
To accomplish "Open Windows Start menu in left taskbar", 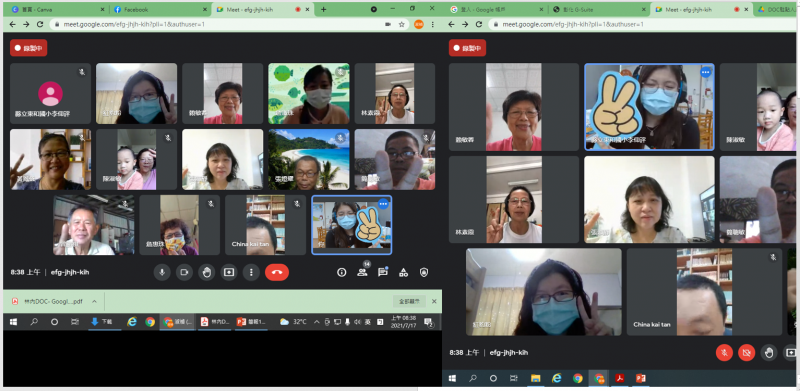I will pos(13,322).
